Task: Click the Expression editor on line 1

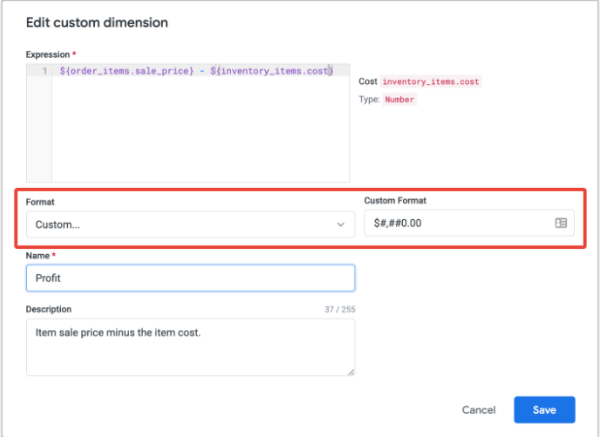Action: click(x=201, y=71)
